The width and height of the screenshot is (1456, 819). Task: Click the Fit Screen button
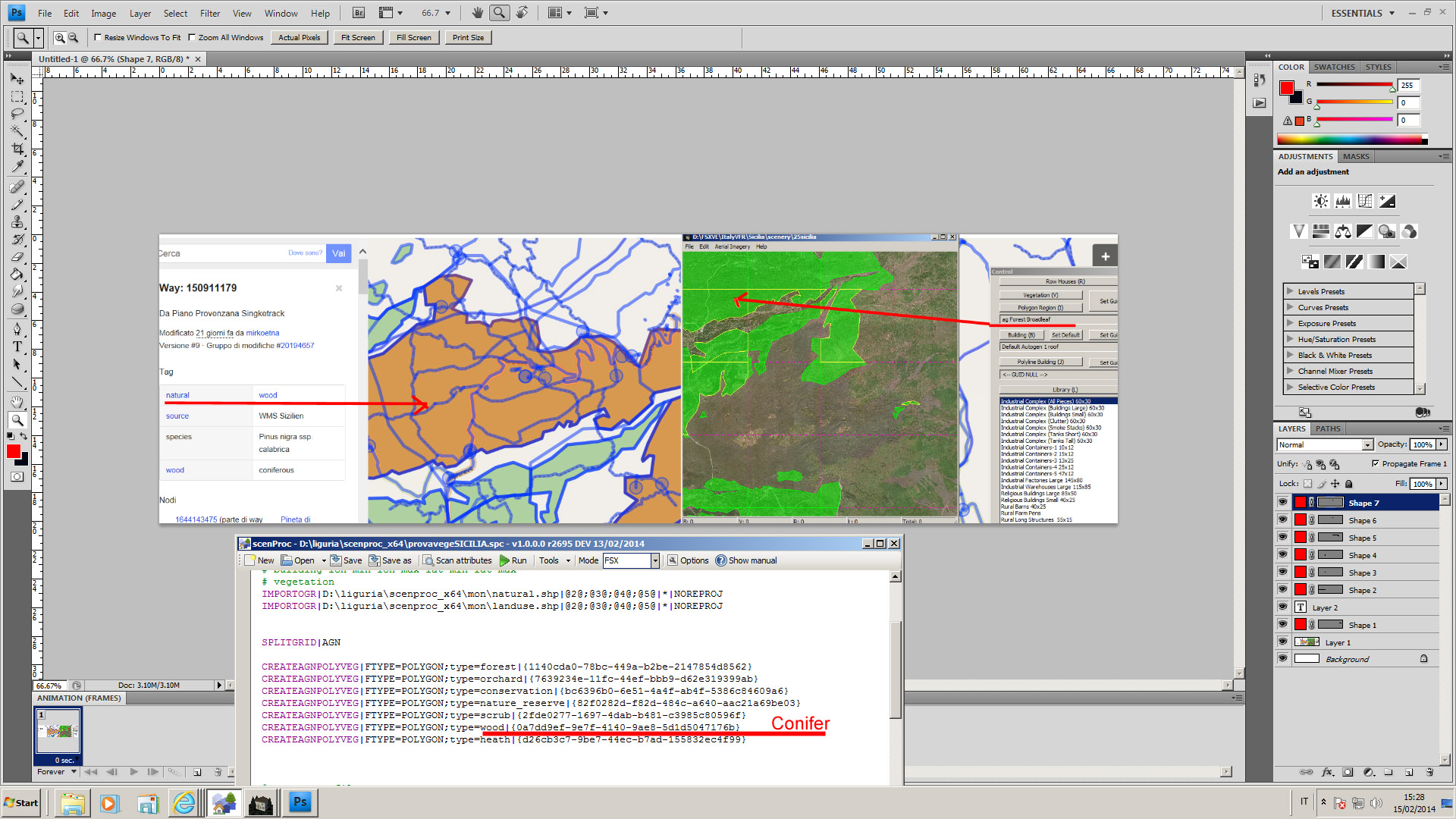coord(358,37)
